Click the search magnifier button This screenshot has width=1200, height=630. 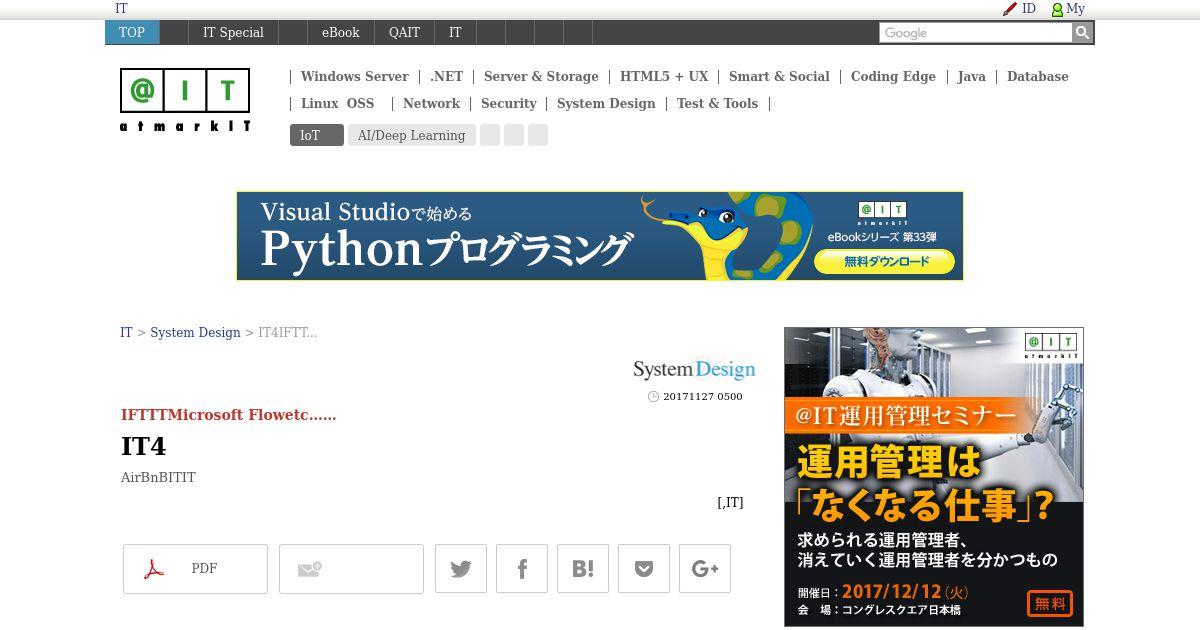(x=1082, y=33)
